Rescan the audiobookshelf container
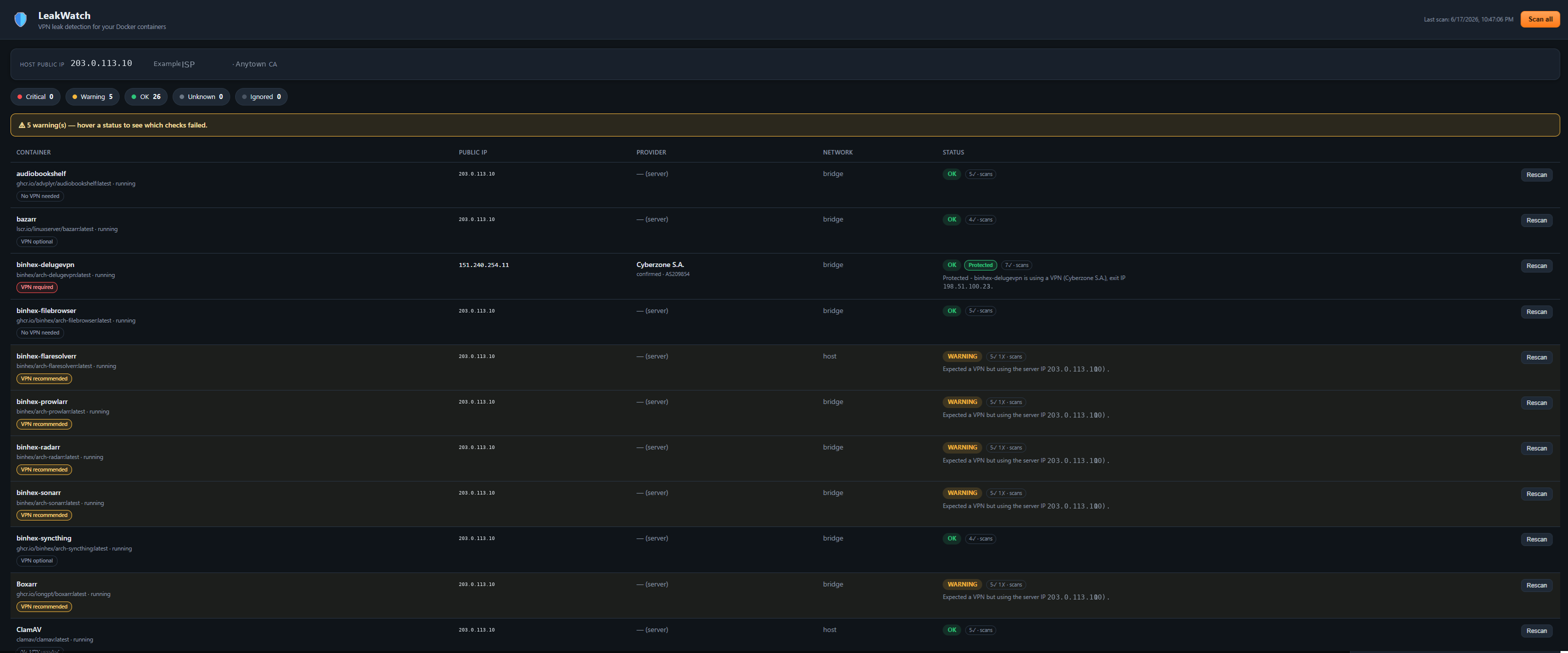 coord(1536,175)
